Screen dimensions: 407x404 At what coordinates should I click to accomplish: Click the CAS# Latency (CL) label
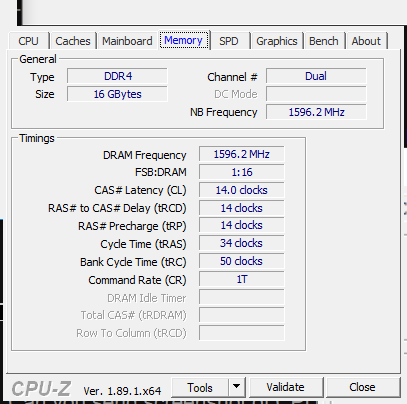(140, 190)
